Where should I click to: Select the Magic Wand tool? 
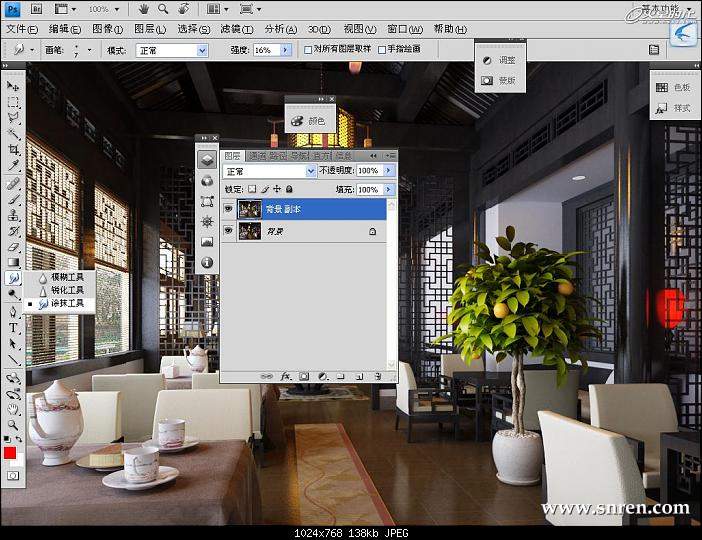pyautogui.click(x=13, y=133)
